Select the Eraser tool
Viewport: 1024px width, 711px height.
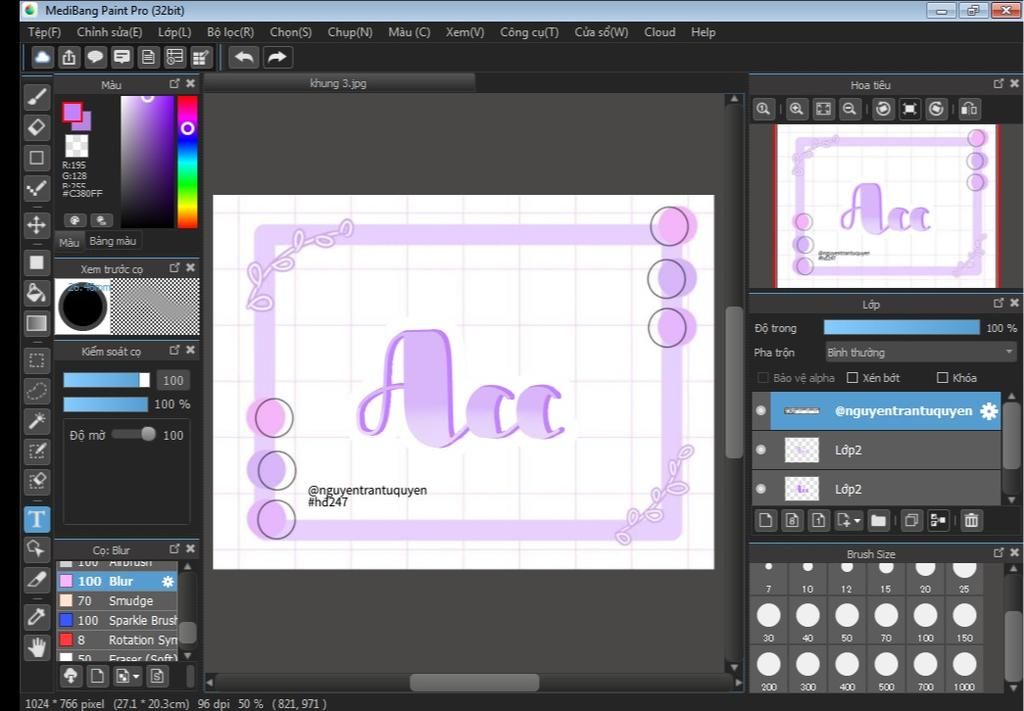pos(37,127)
